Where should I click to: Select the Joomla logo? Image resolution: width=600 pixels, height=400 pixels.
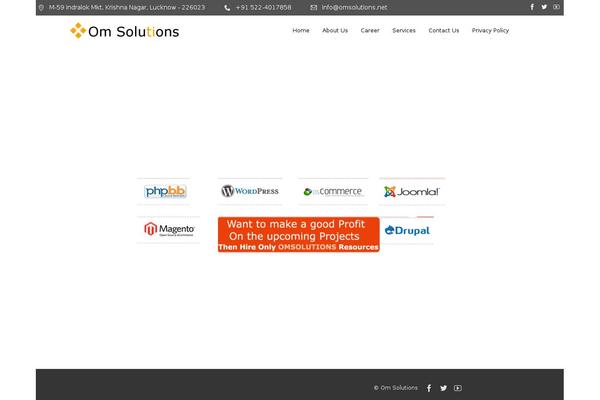[x=412, y=191]
